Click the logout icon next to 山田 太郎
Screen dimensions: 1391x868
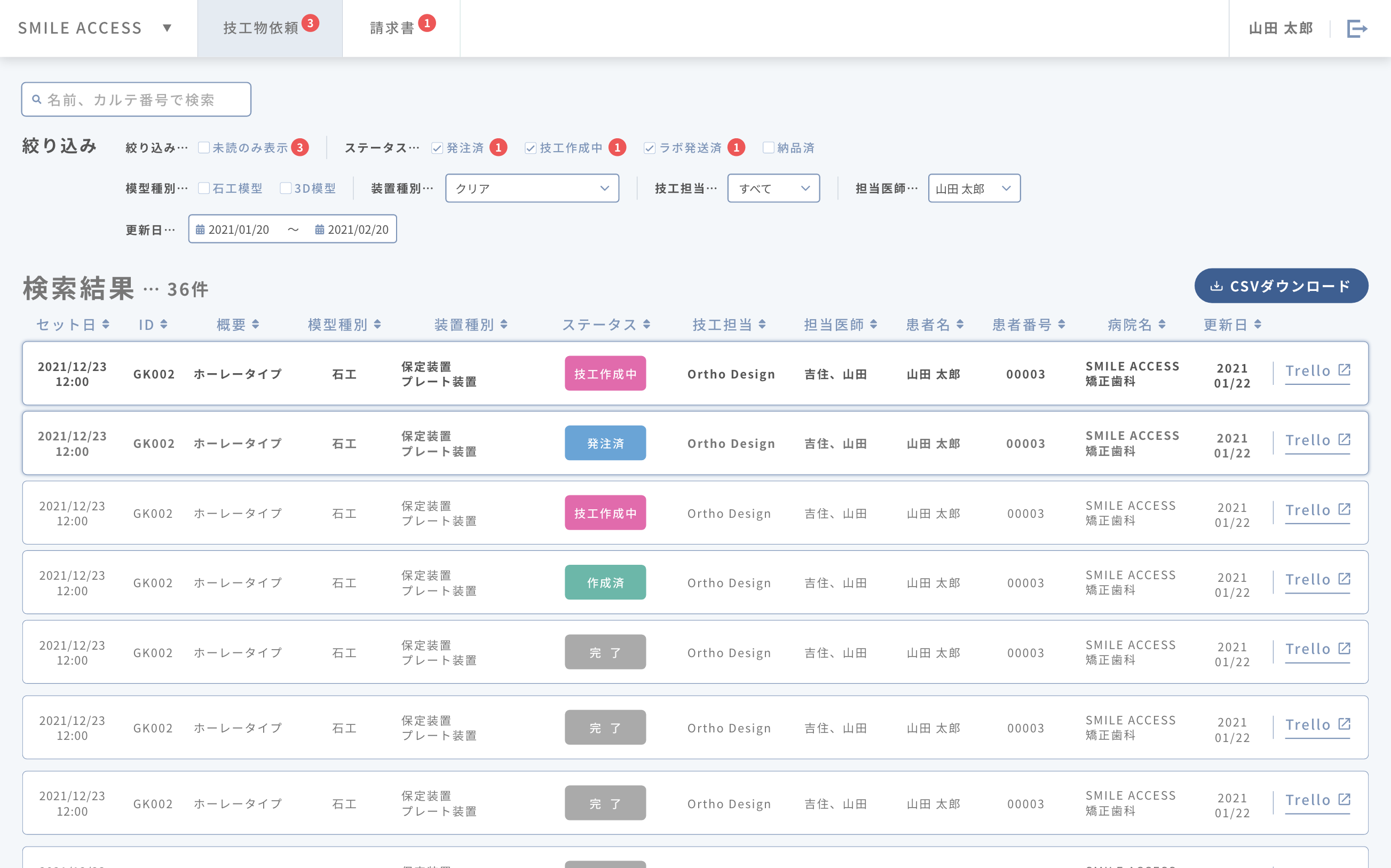coord(1356,28)
